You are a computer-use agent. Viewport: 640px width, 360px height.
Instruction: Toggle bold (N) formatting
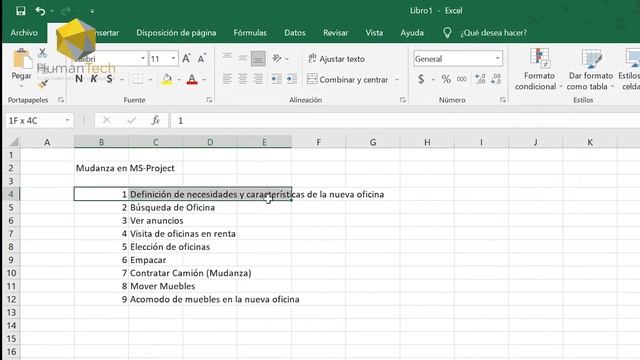click(79, 79)
